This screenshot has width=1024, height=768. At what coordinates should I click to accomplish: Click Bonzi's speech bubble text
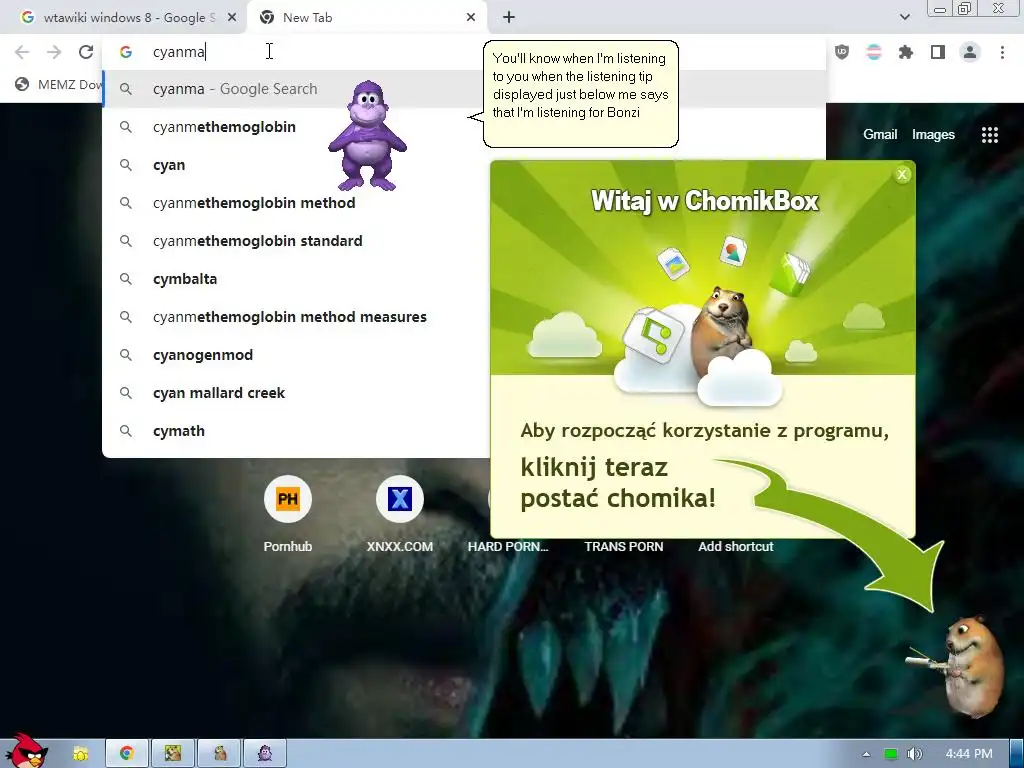coord(580,86)
